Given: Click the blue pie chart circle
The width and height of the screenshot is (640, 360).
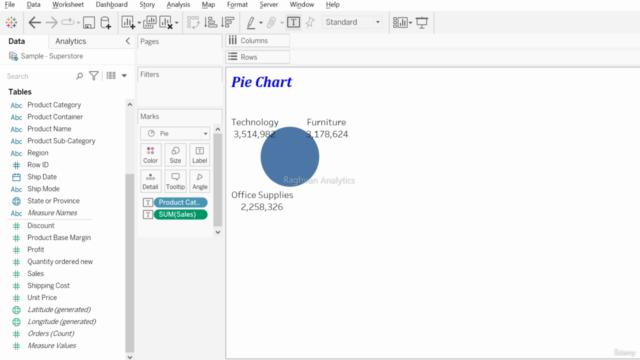Looking at the screenshot, I should click(290, 157).
